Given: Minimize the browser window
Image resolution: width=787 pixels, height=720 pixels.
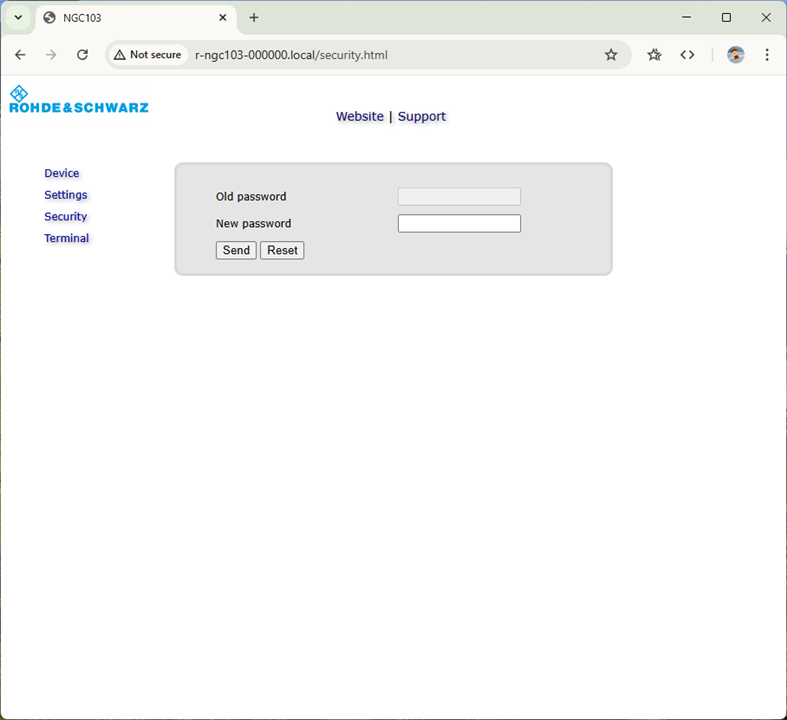Looking at the screenshot, I should click(686, 18).
